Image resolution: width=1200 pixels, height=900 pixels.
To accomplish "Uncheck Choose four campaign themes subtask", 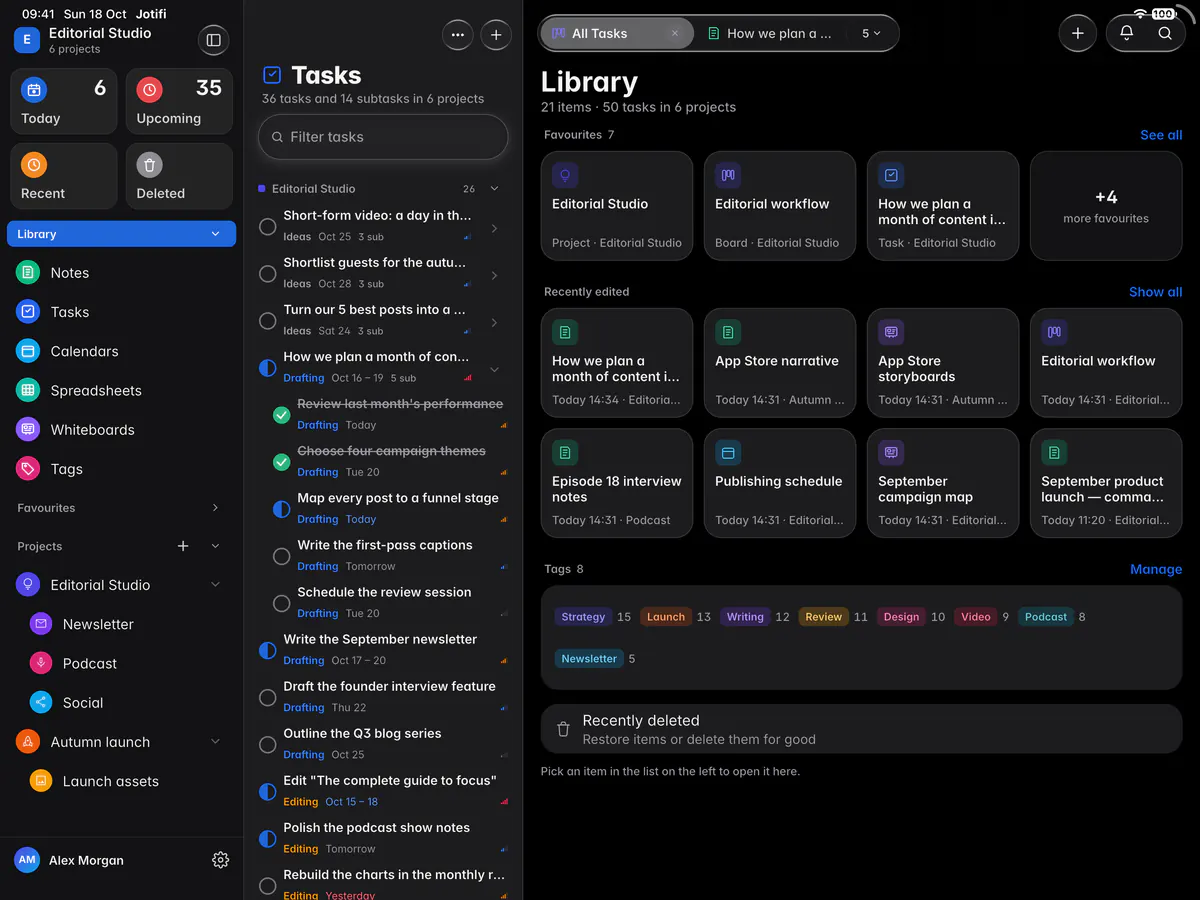I will (x=282, y=461).
